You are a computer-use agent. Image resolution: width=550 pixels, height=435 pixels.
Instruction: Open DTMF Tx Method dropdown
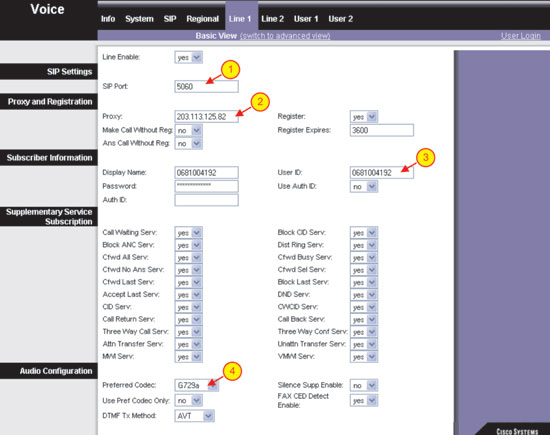194,416
